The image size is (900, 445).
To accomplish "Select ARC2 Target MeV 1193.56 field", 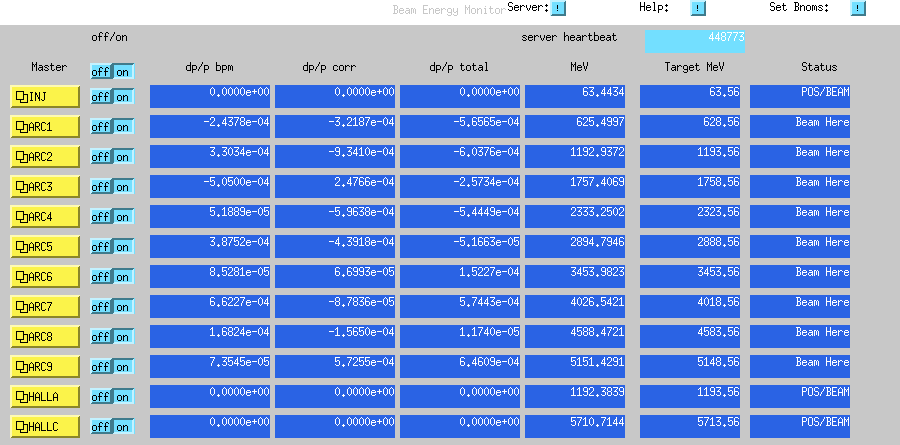I will coord(690,156).
